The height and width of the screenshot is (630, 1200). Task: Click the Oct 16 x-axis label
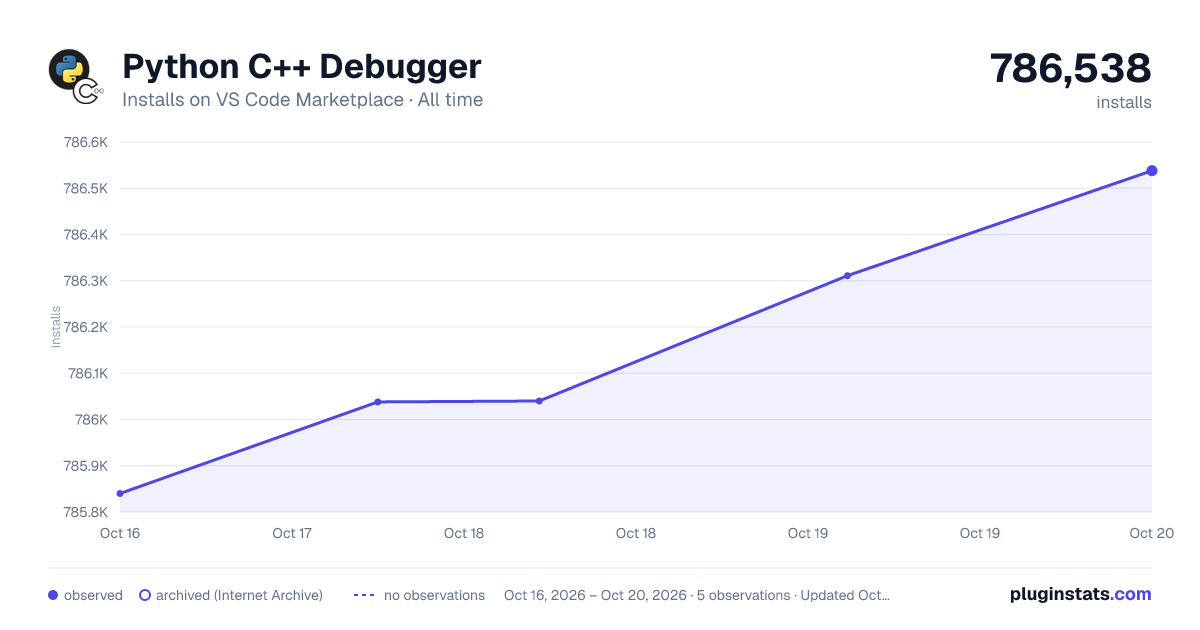[120, 533]
